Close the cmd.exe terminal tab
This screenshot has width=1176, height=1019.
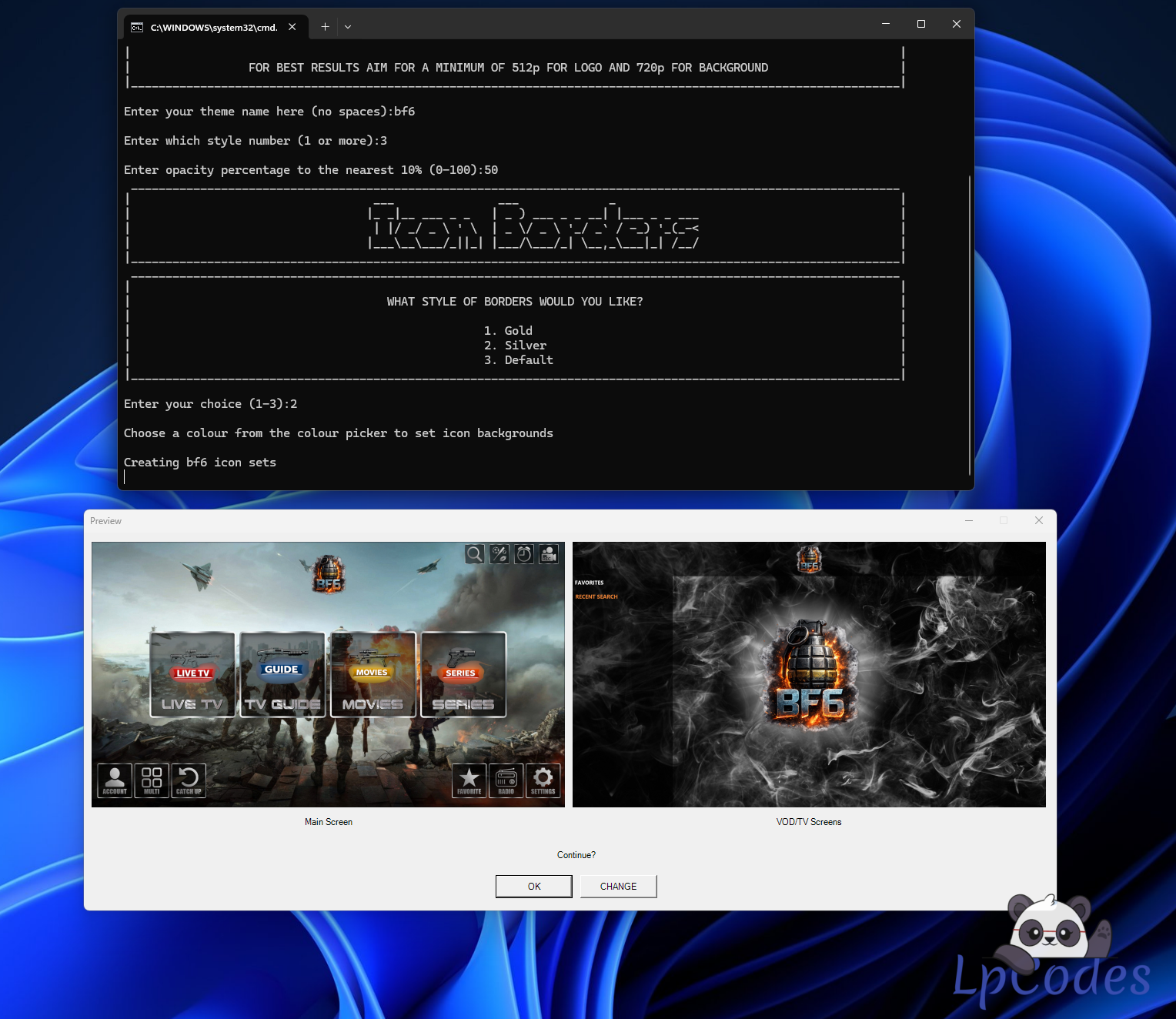click(292, 27)
